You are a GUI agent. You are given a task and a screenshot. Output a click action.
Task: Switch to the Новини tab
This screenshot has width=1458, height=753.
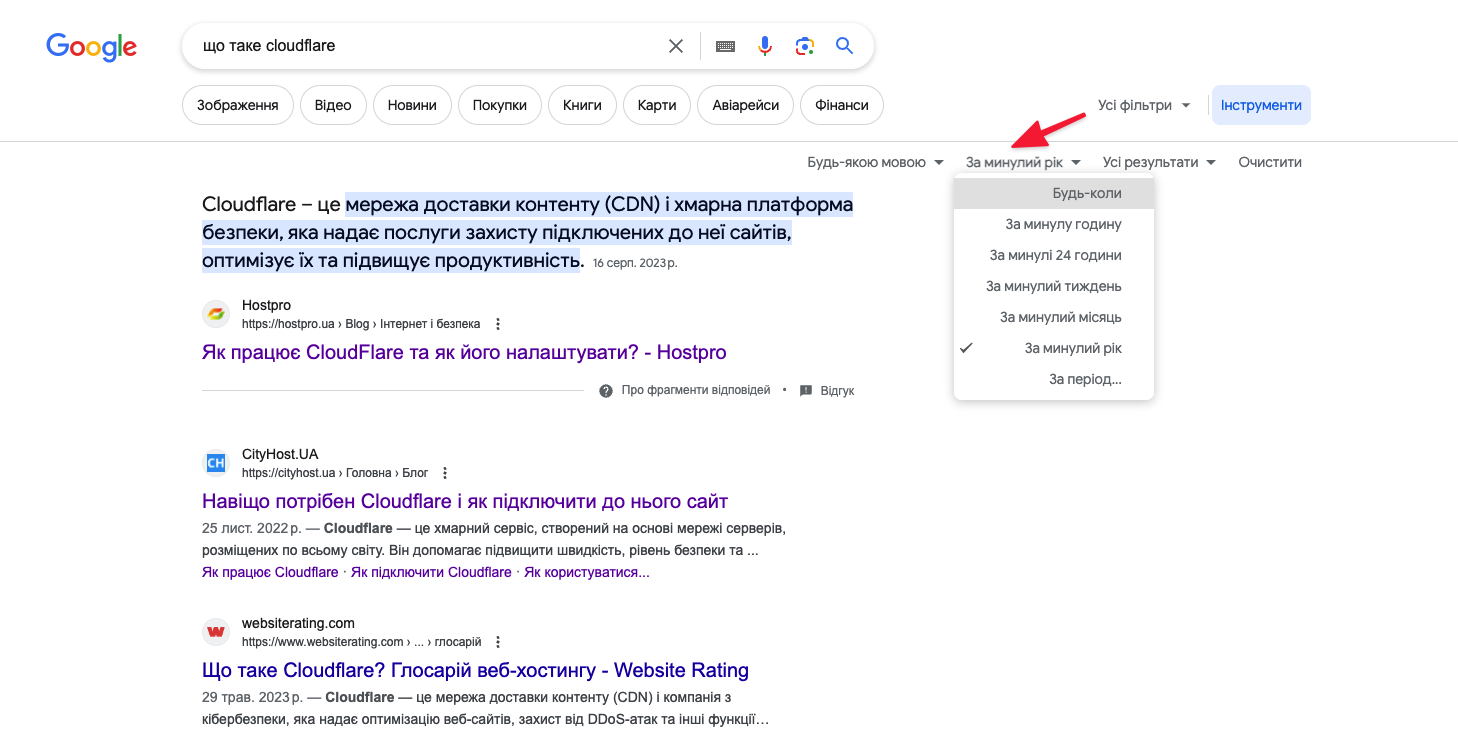coord(412,105)
